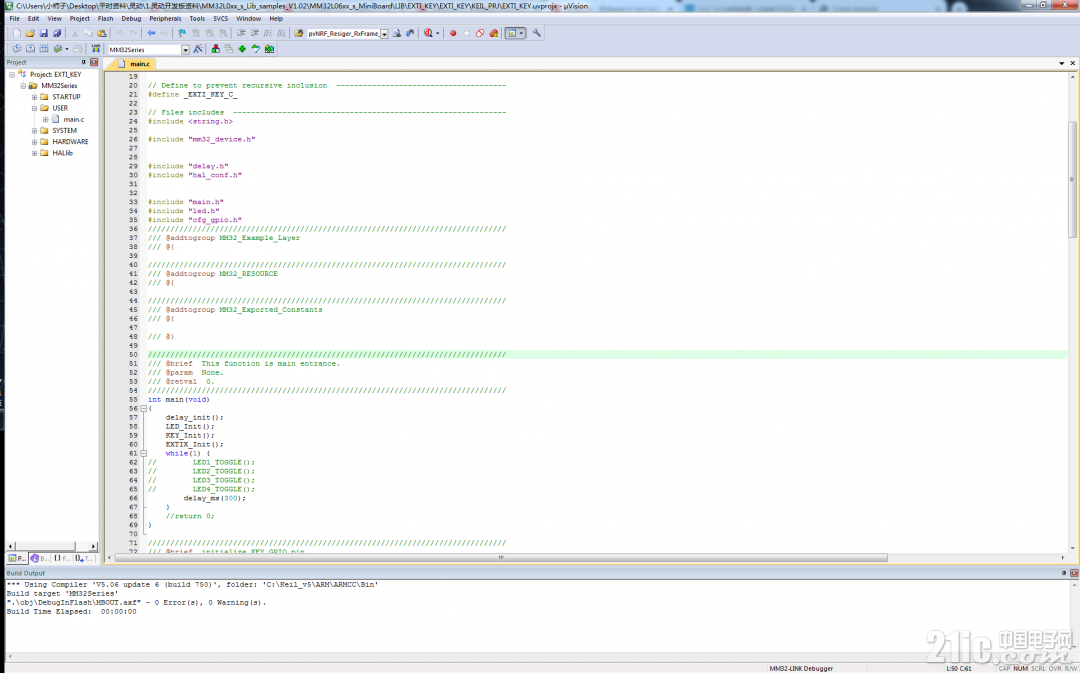1080x673 pixels.
Task: Save the current file with the disk icon
Action: [43, 33]
